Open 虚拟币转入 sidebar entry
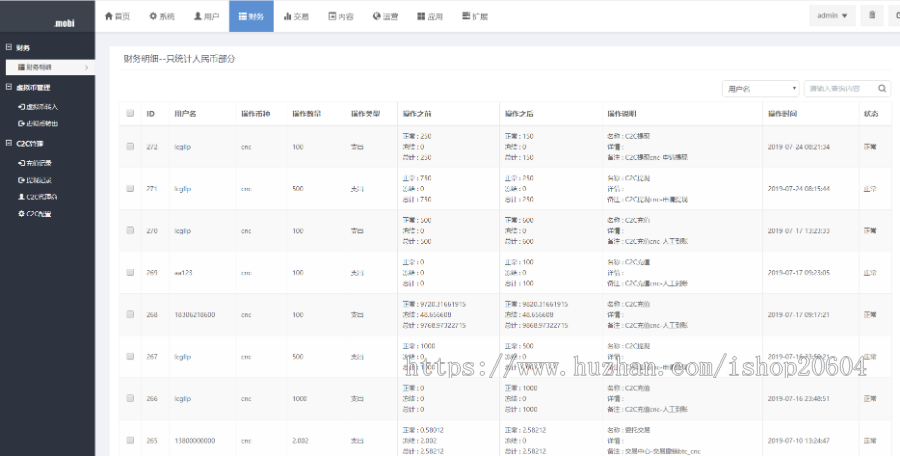 pyautogui.click(x=38, y=107)
